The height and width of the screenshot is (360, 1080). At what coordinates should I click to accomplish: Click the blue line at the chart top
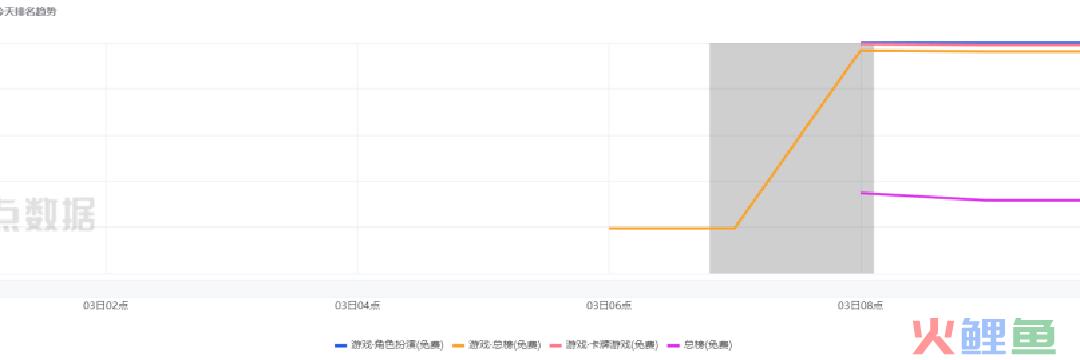[x=970, y=43]
